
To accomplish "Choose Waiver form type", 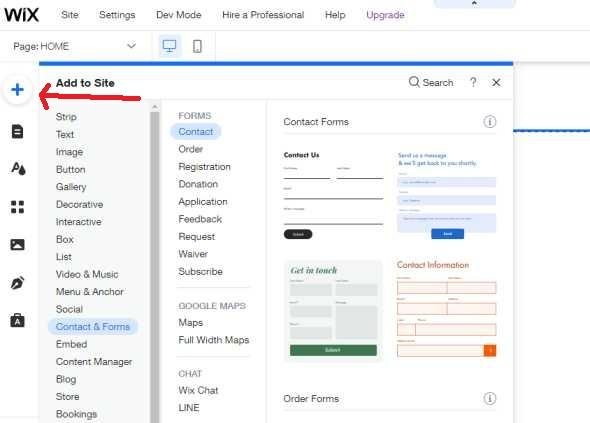I will pyautogui.click(x=193, y=254).
